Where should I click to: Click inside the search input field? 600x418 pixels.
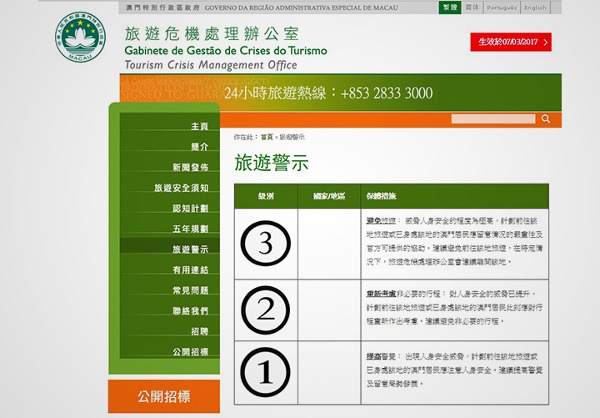[493, 119]
